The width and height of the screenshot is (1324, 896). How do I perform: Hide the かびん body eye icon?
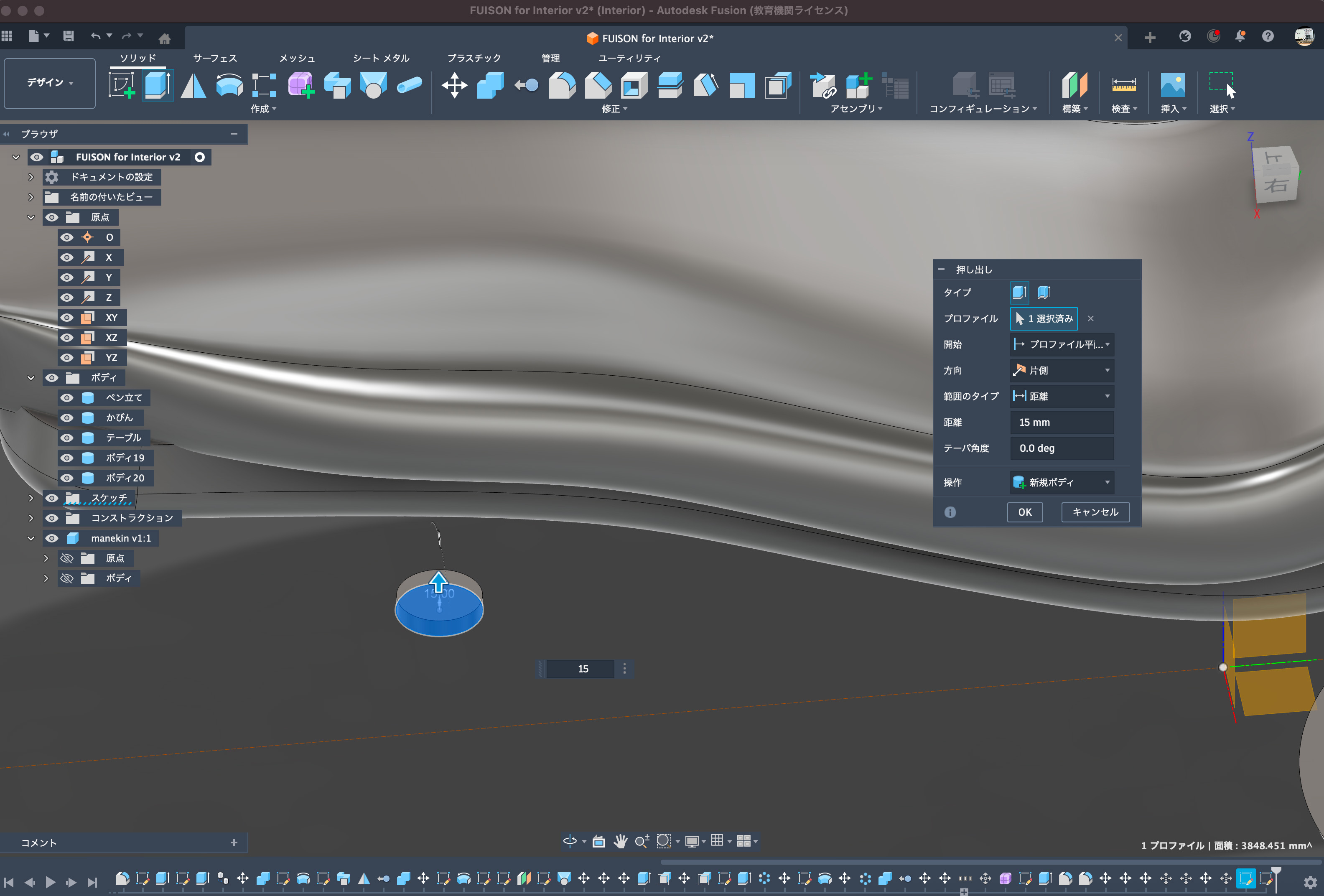click(67, 417)
